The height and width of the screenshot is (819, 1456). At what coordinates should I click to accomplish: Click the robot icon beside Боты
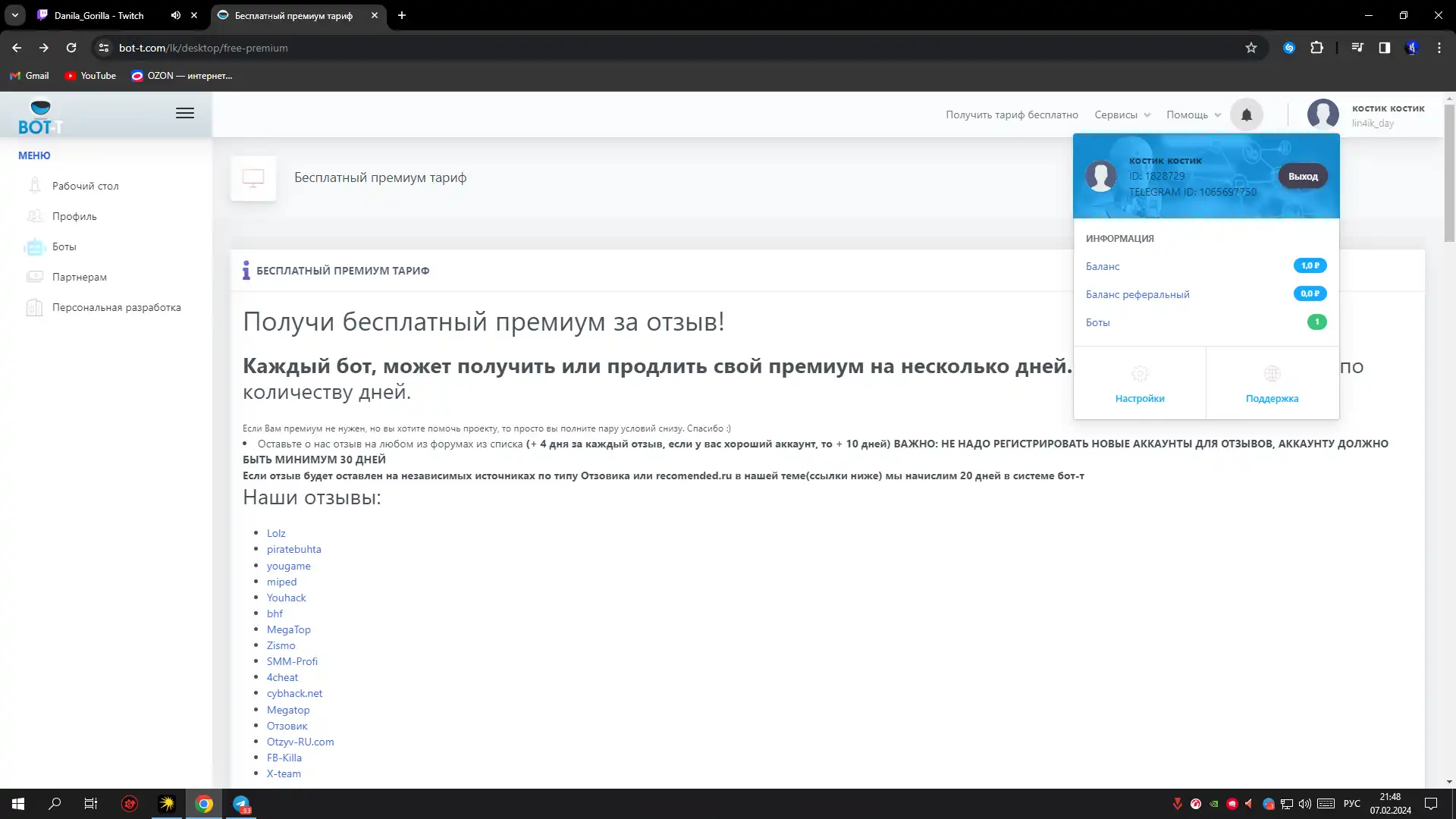coord(34,246)
